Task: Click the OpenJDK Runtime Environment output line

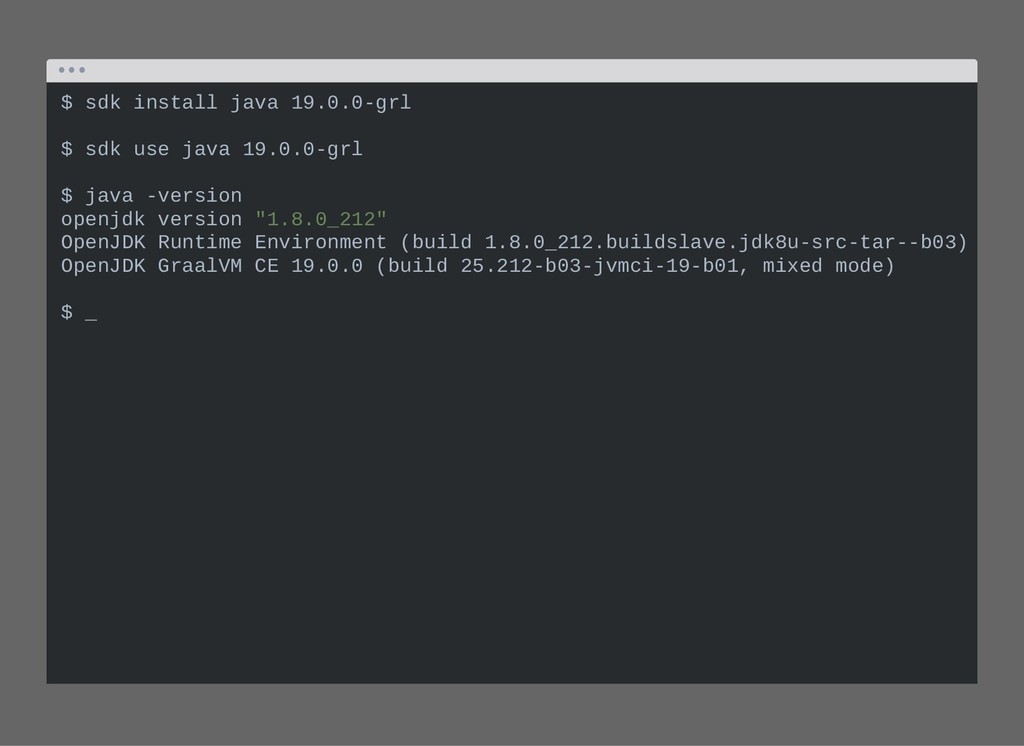Action: (514, 242)
